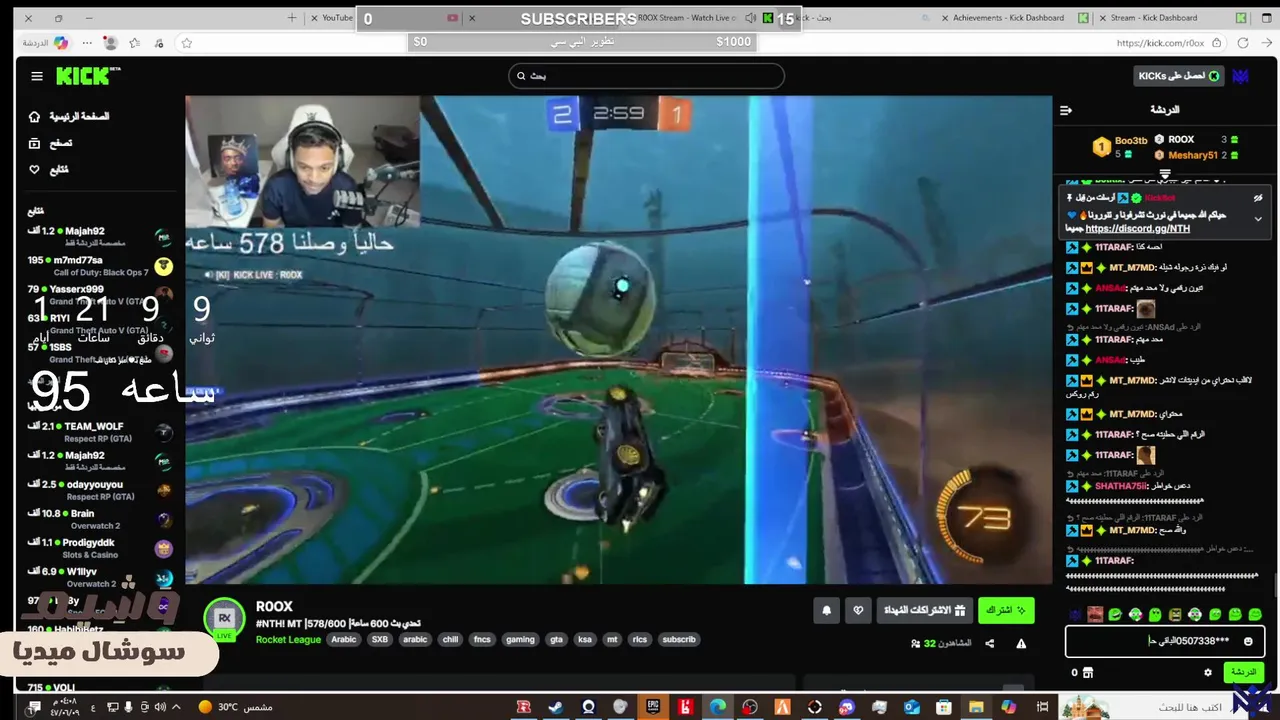Select the chill tag
1280x720 pixels.
click(x=450, y=639)
